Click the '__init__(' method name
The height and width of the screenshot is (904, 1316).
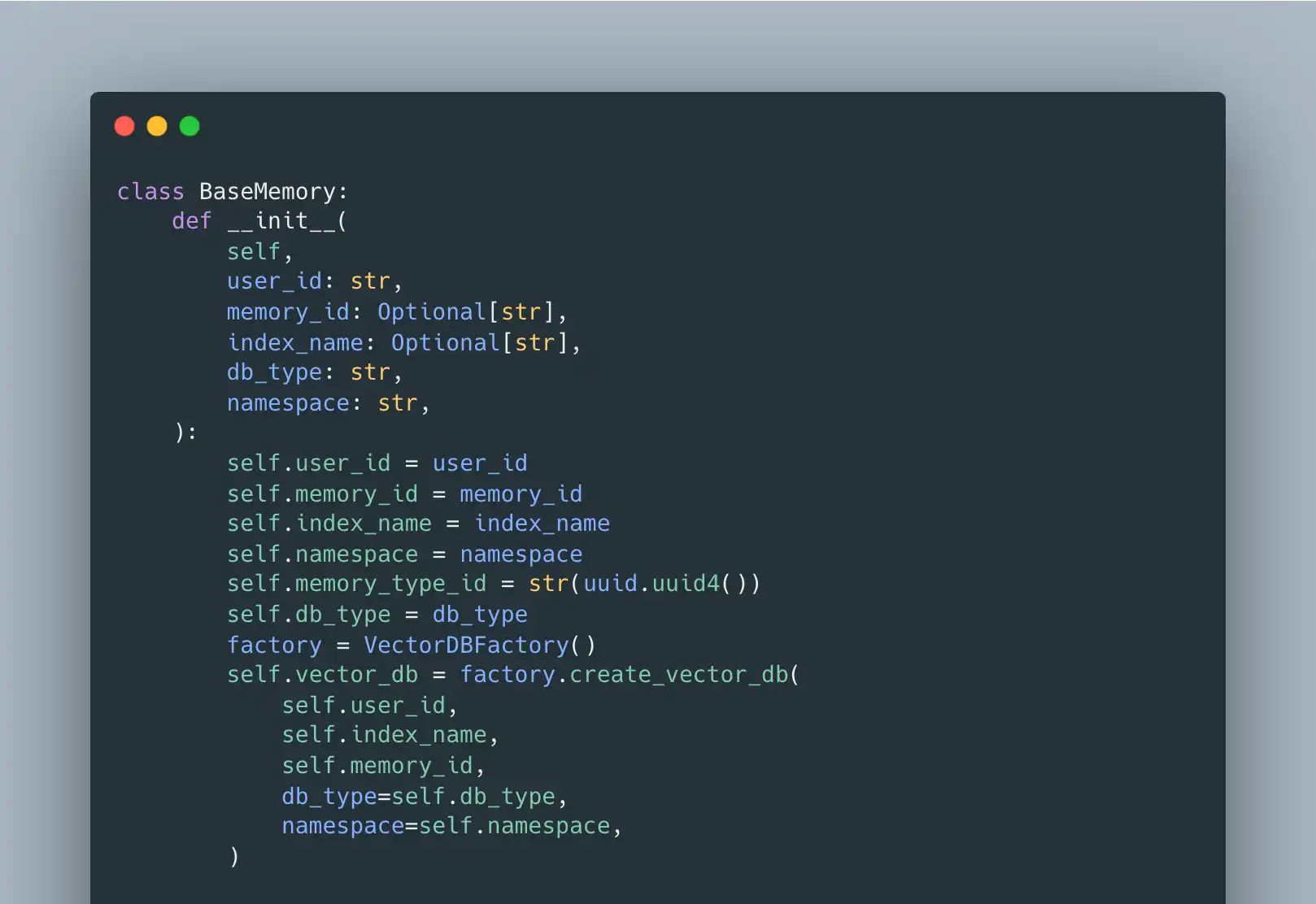coord(288,221)
